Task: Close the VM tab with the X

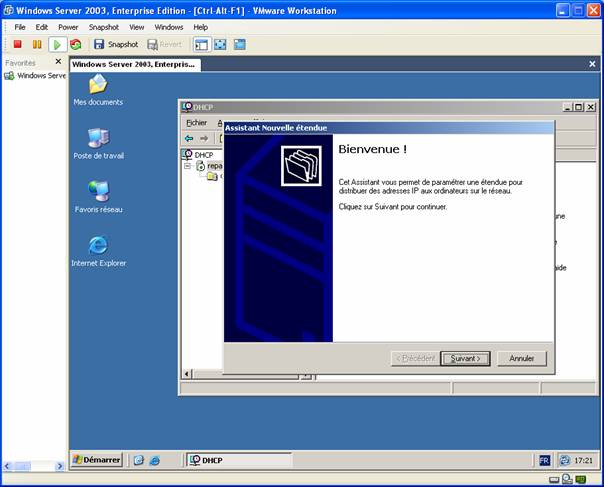Action: pos(592,64)
